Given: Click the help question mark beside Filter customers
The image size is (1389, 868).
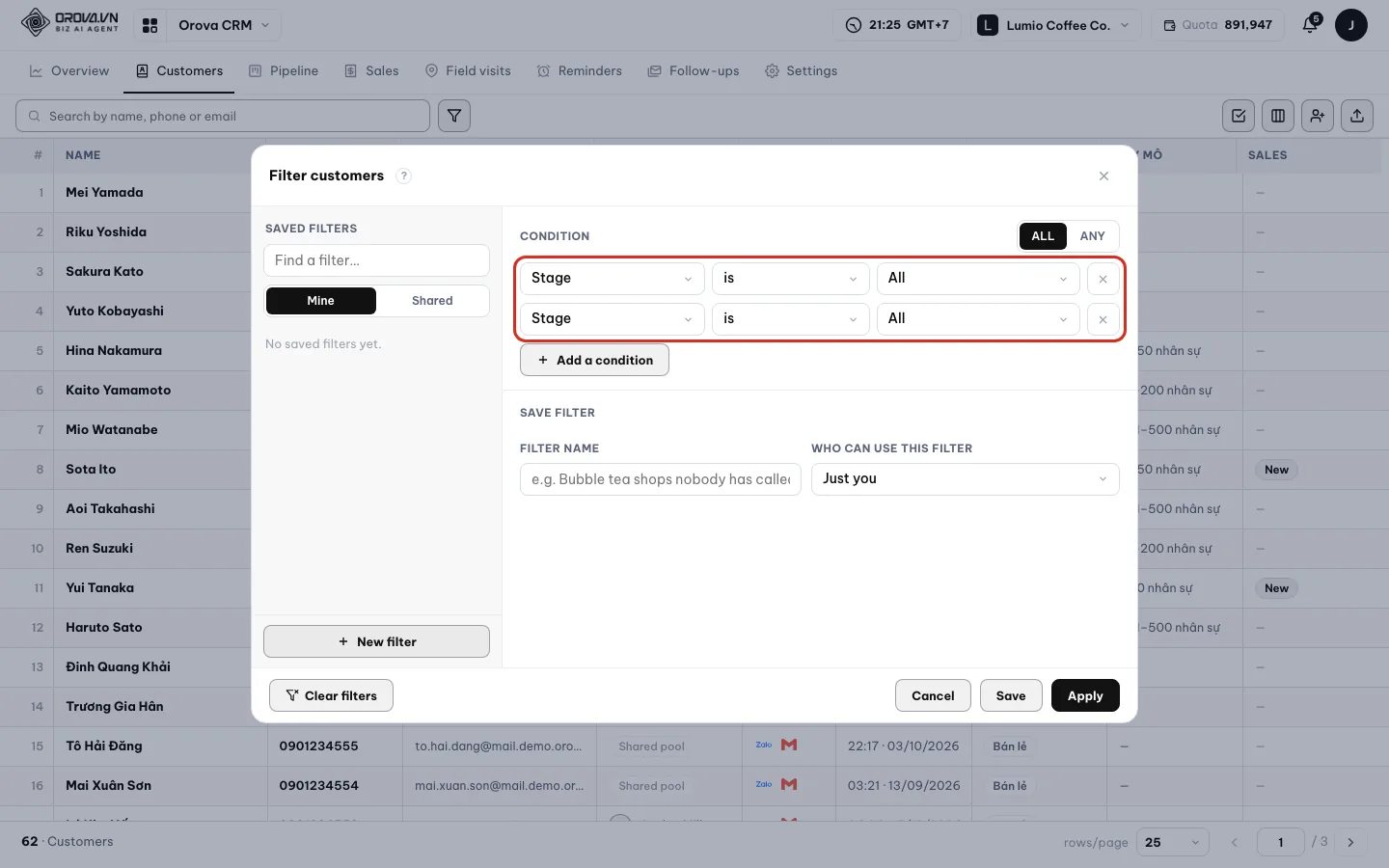Looking at the screenshot, I should click(404, 176).
